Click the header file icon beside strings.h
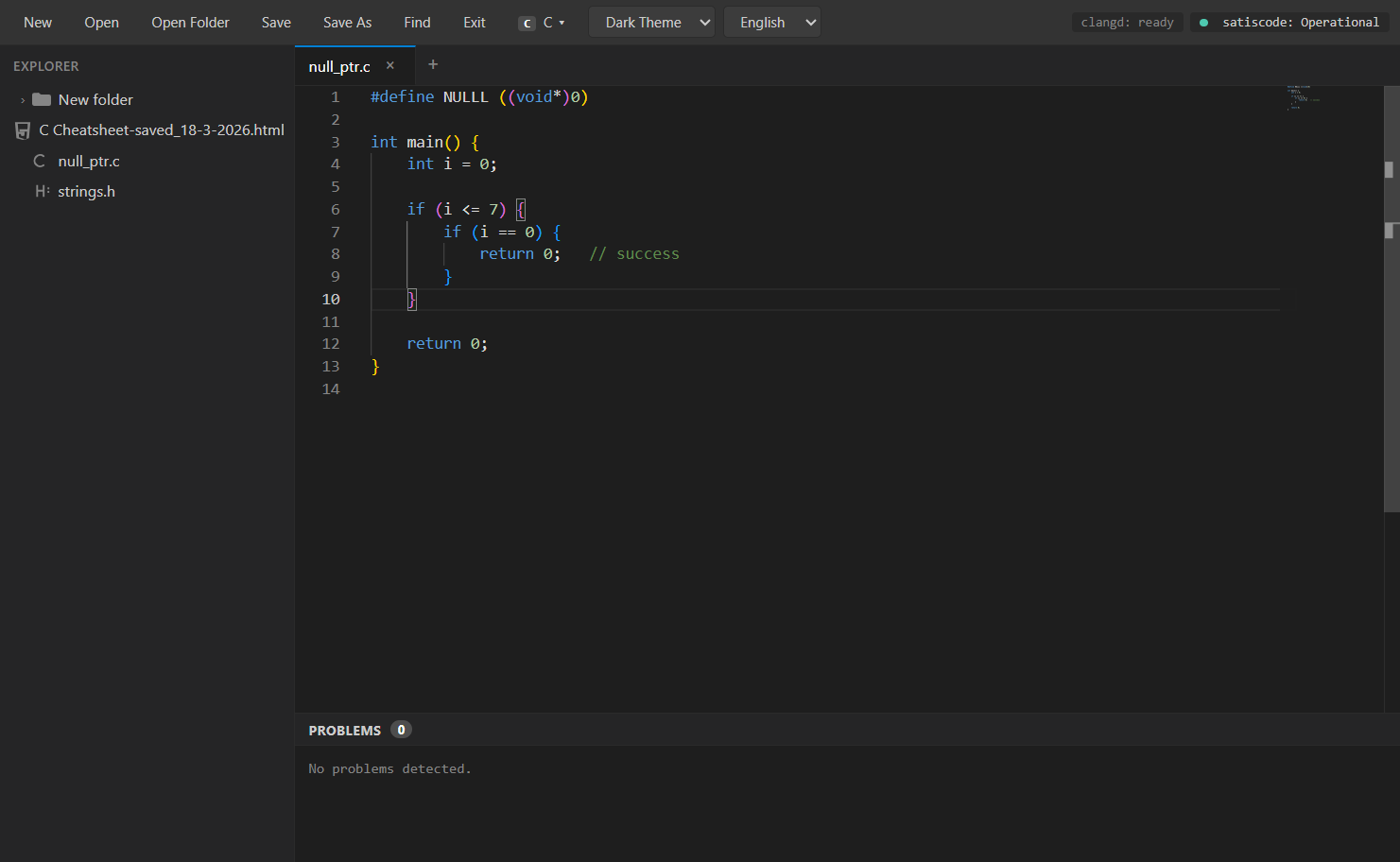Screen dimensions: 1400x862 42,191
